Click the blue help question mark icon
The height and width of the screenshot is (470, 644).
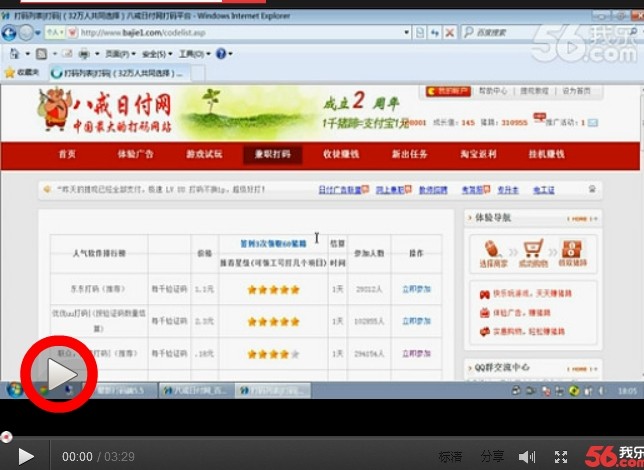221,53
